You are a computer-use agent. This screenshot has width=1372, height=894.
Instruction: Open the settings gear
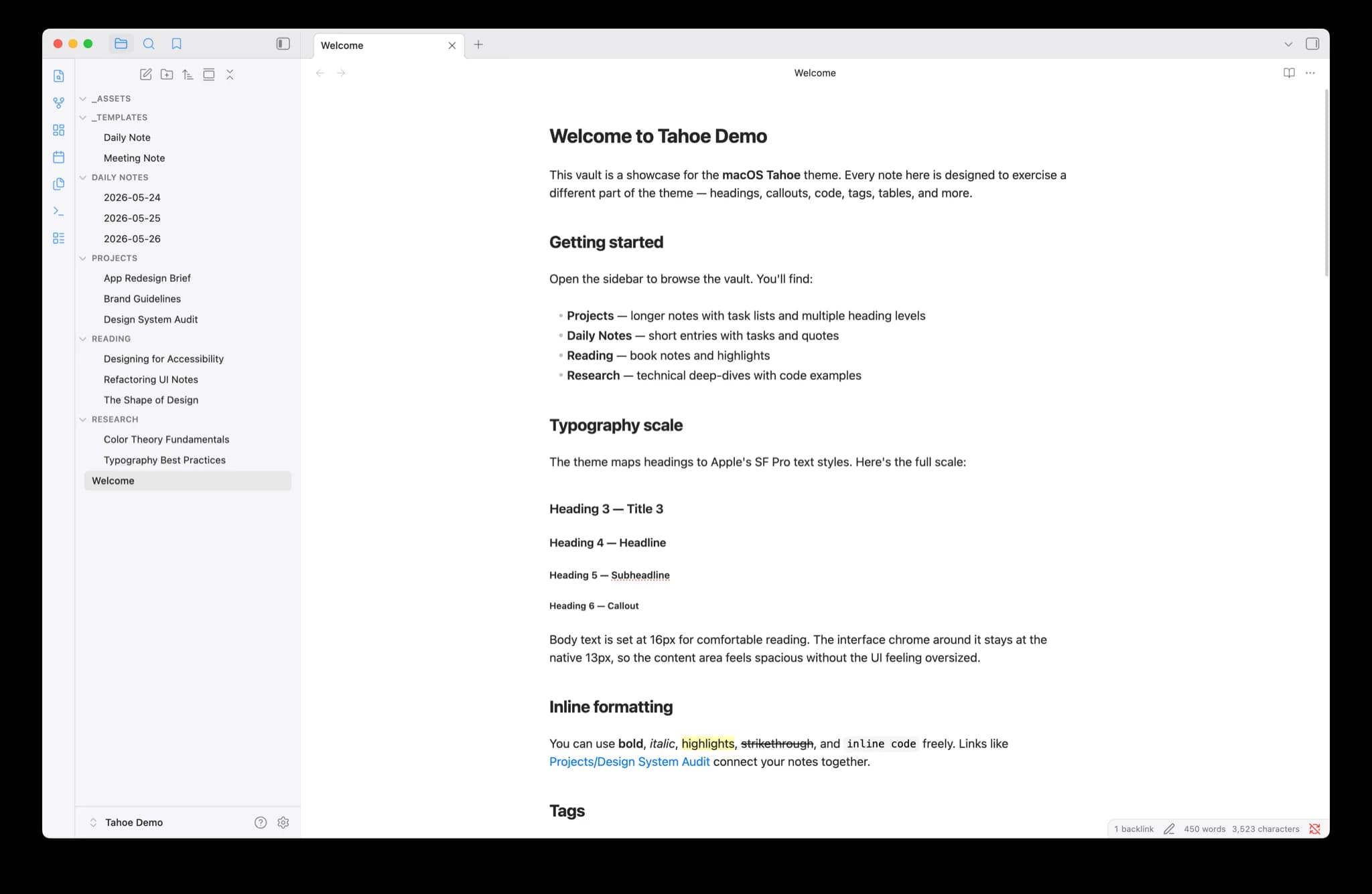pyautogui.click(x=283, y=822)
